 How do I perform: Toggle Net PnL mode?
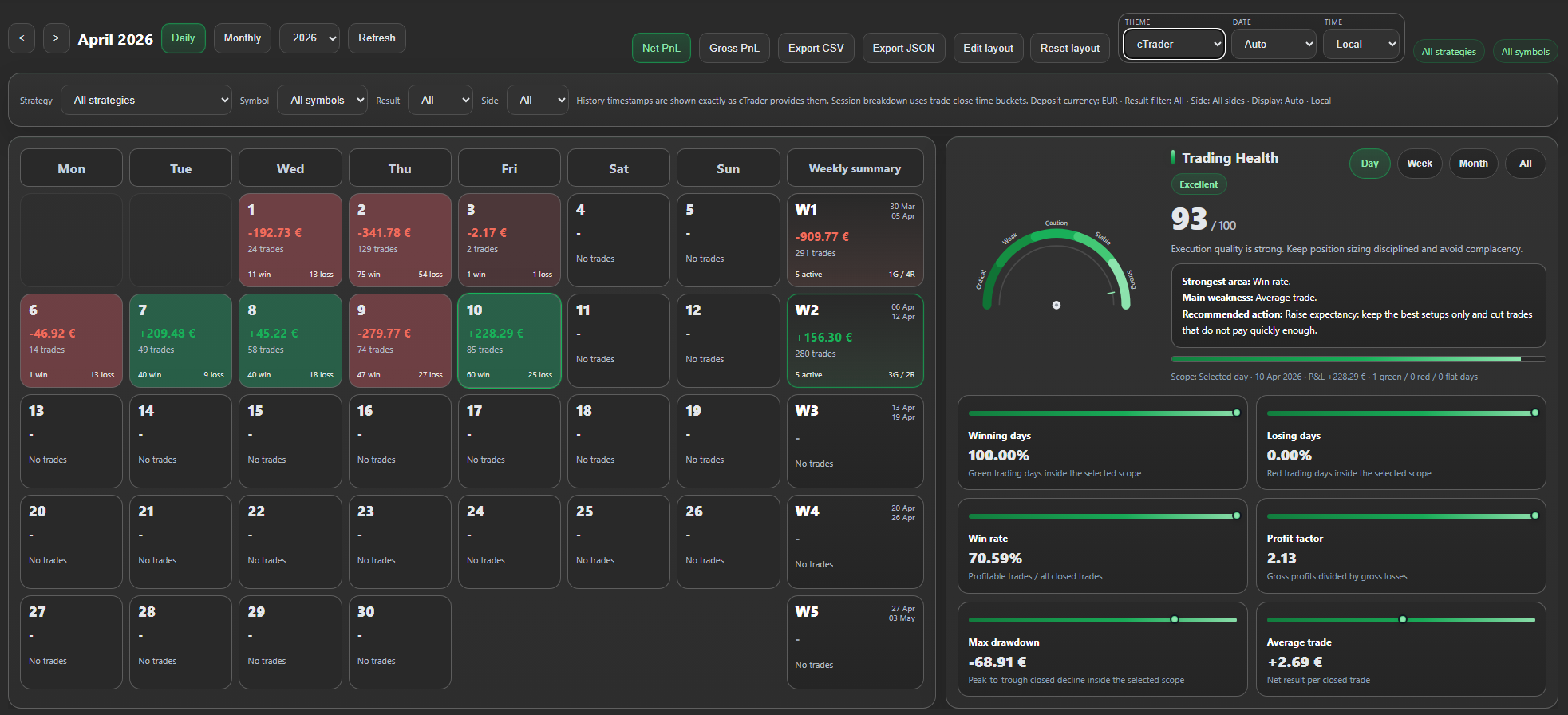coord(662,48)
